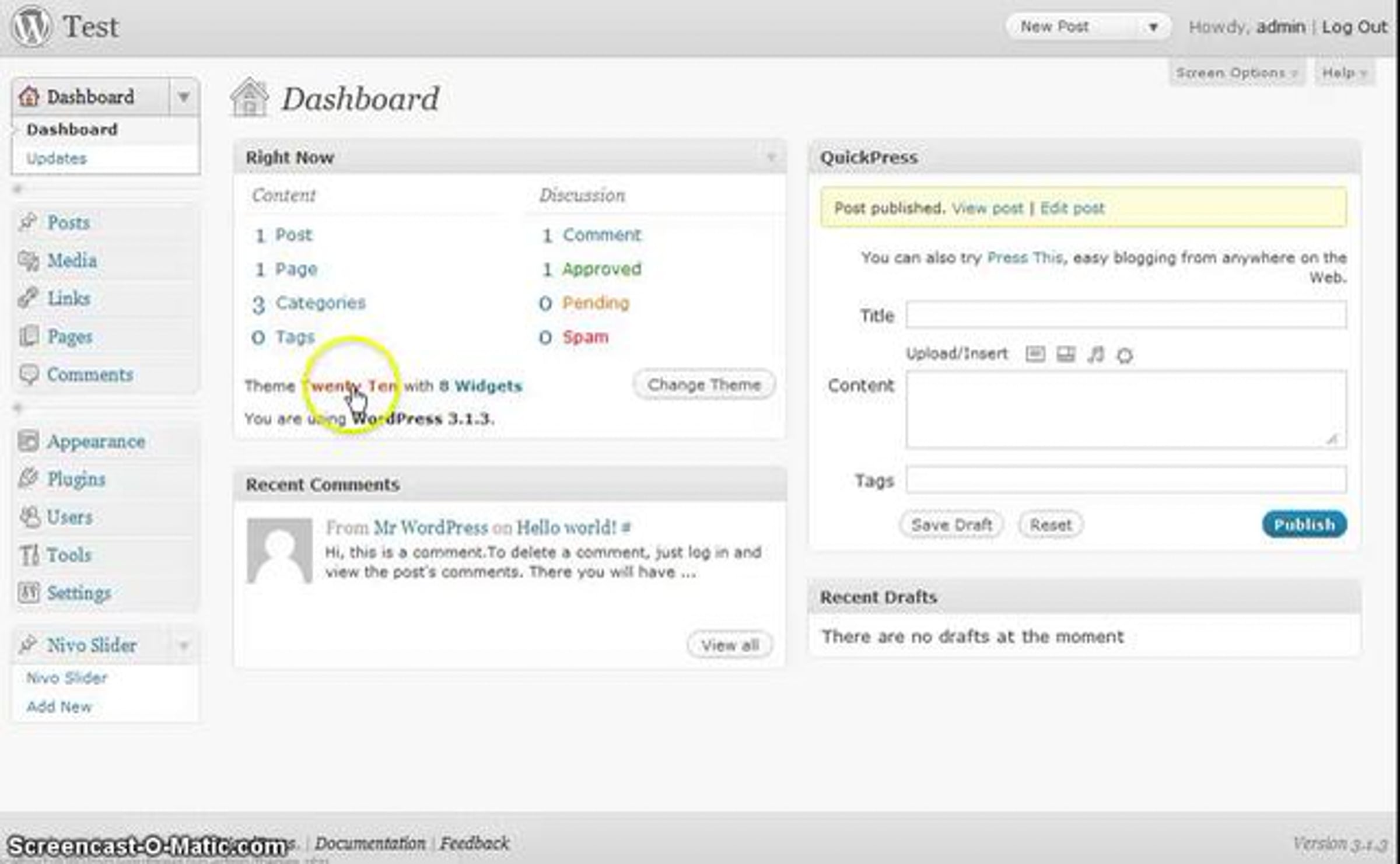The height and width of the screenshot is (864, 1400).
Task: Open the Nivo Slider submenu link
Action: [x=67, y=677]
